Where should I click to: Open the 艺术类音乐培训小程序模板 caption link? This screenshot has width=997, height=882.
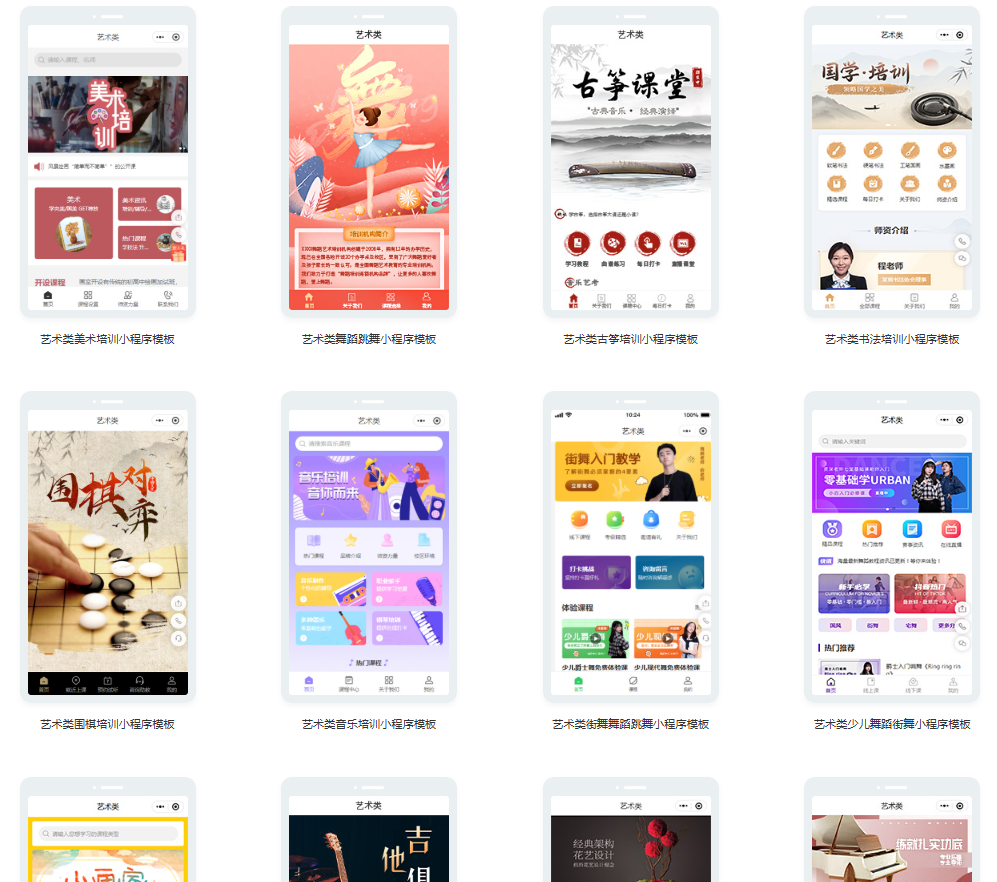point(369,724)
